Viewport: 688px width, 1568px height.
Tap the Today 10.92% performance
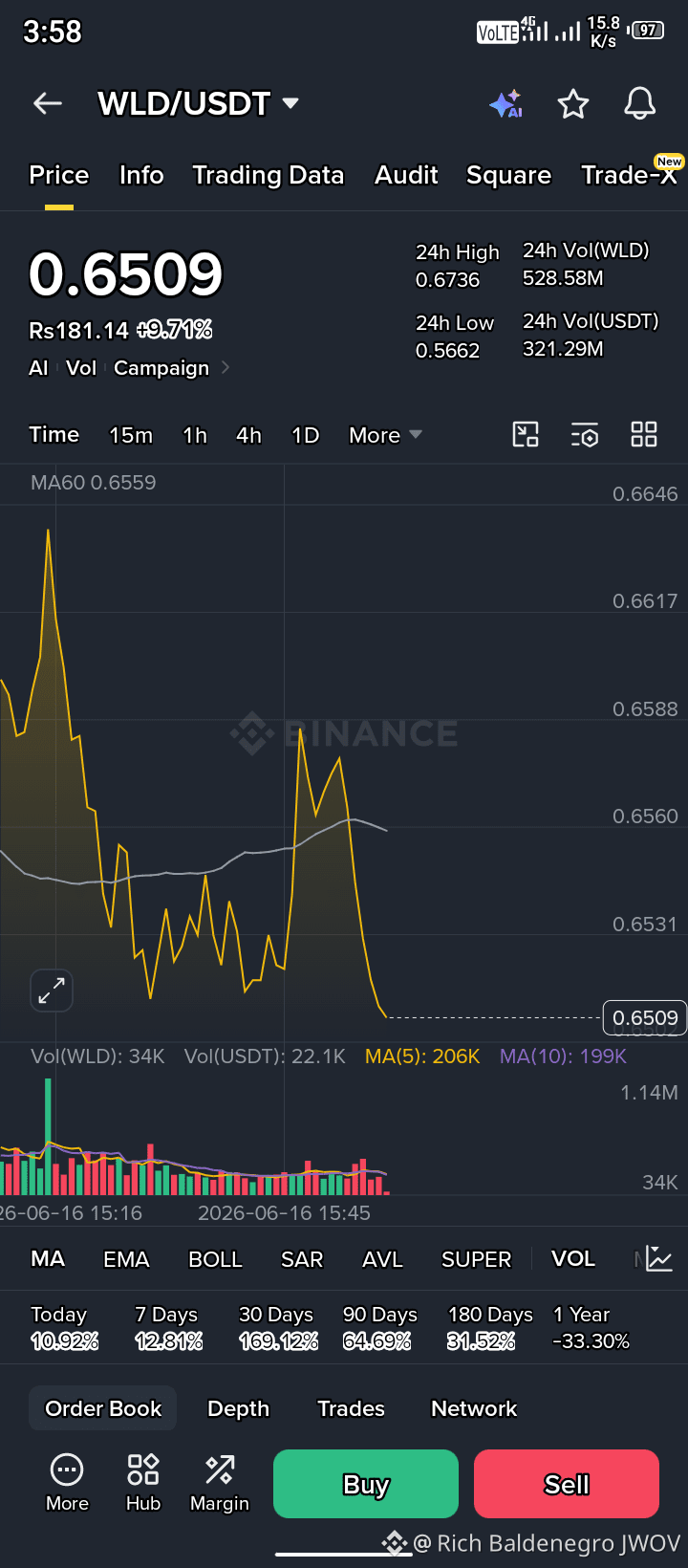click(x=64, y=1328)
